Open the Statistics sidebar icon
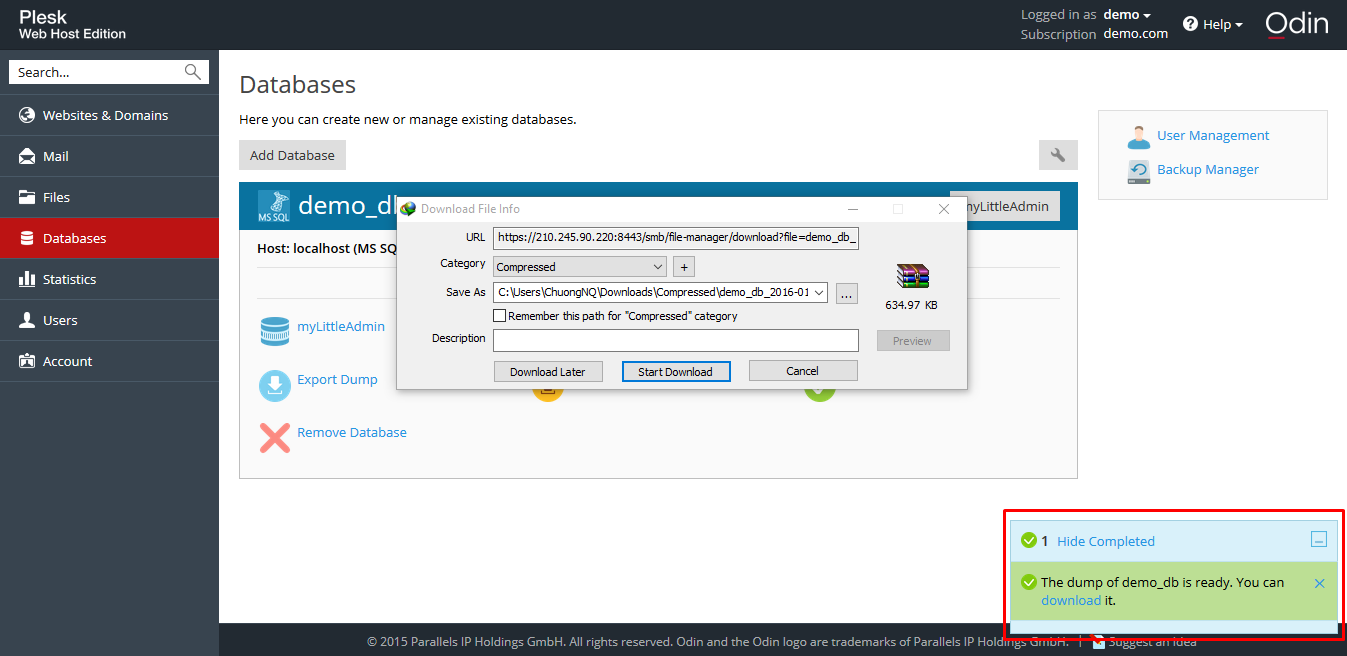1347x656 pixels. coord(27,278)
